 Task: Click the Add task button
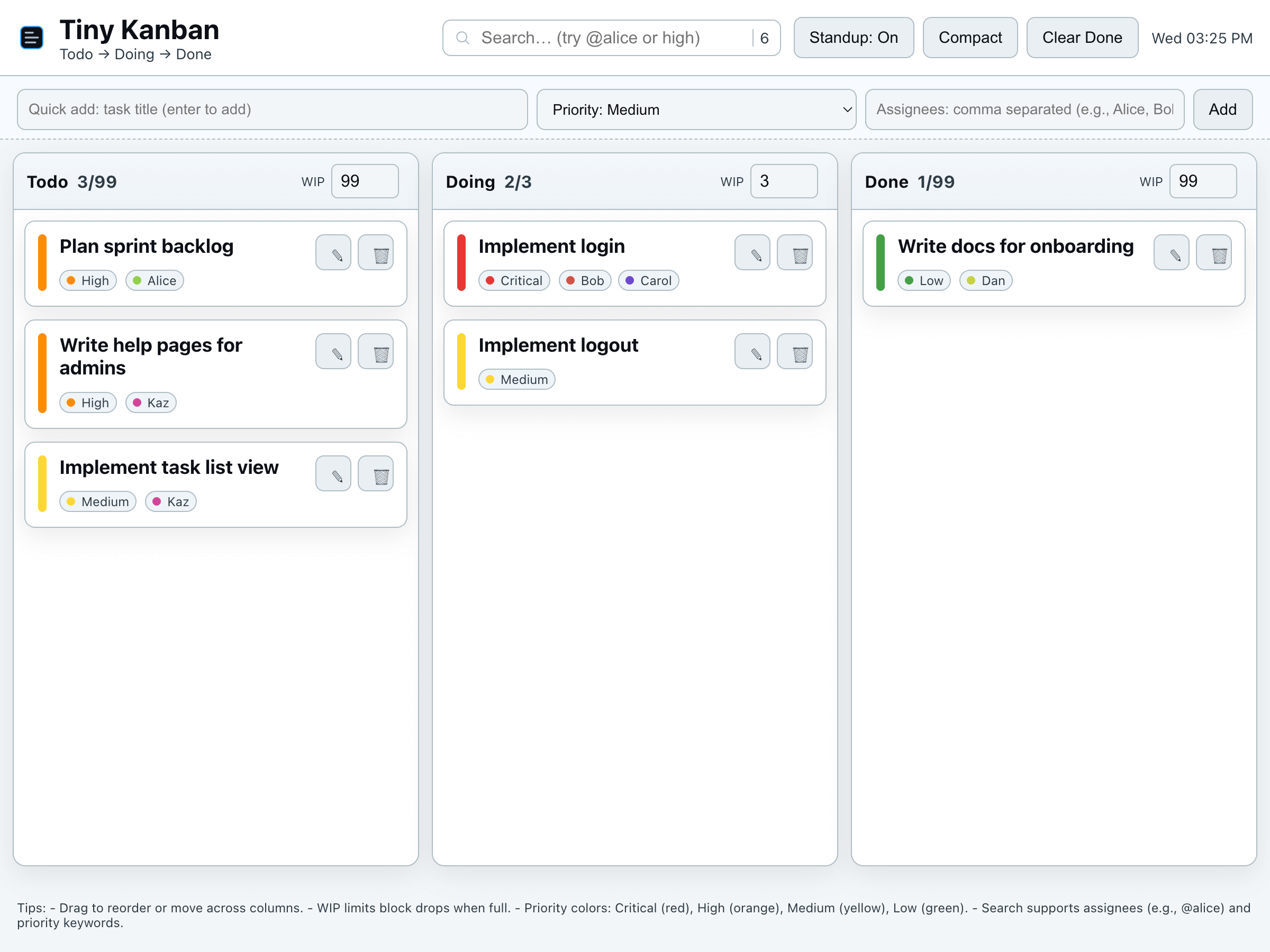(1222, 109)
